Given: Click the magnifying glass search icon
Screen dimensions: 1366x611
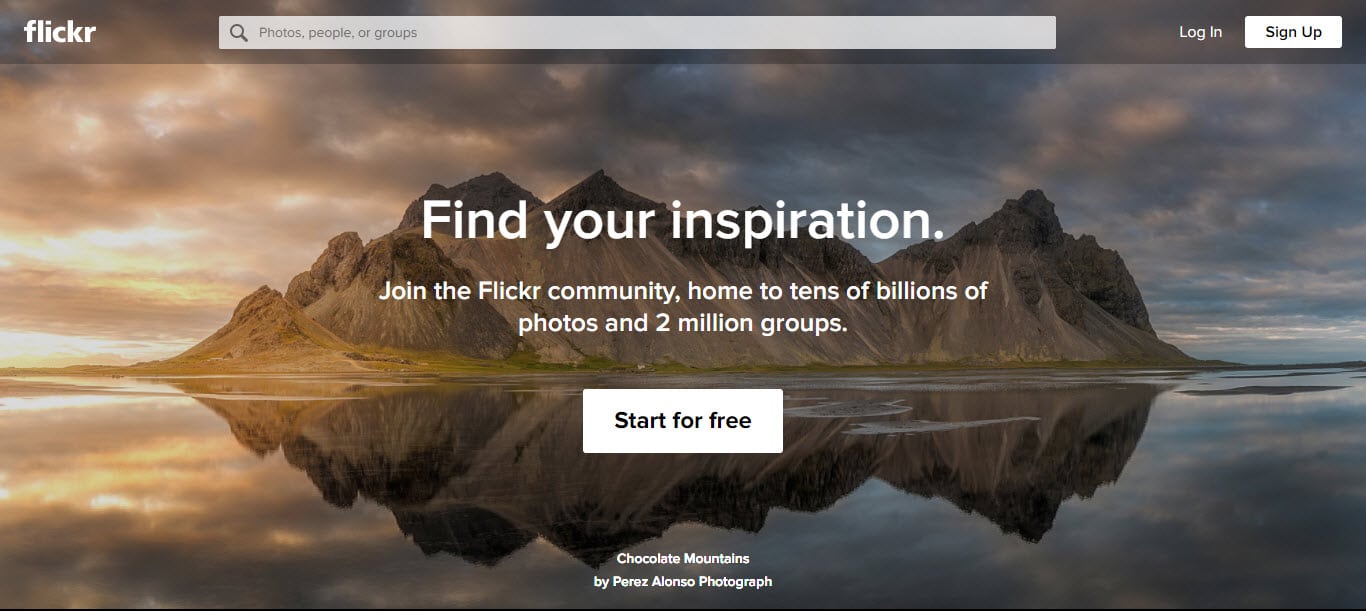Looking at the screenshot, I should 238,32.
